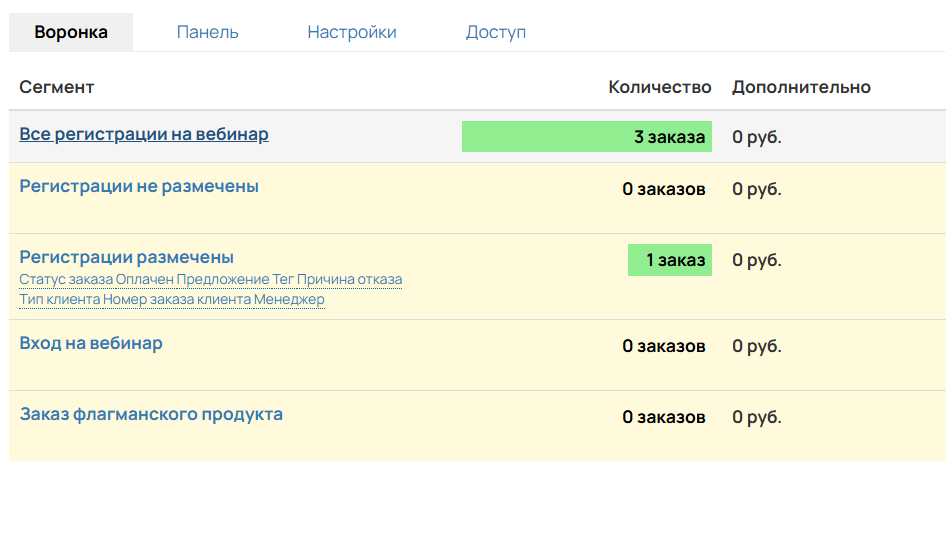The width and height of the screenshot is (946, 540).
Task: Go to the Настройки tab
Action: 351,32
